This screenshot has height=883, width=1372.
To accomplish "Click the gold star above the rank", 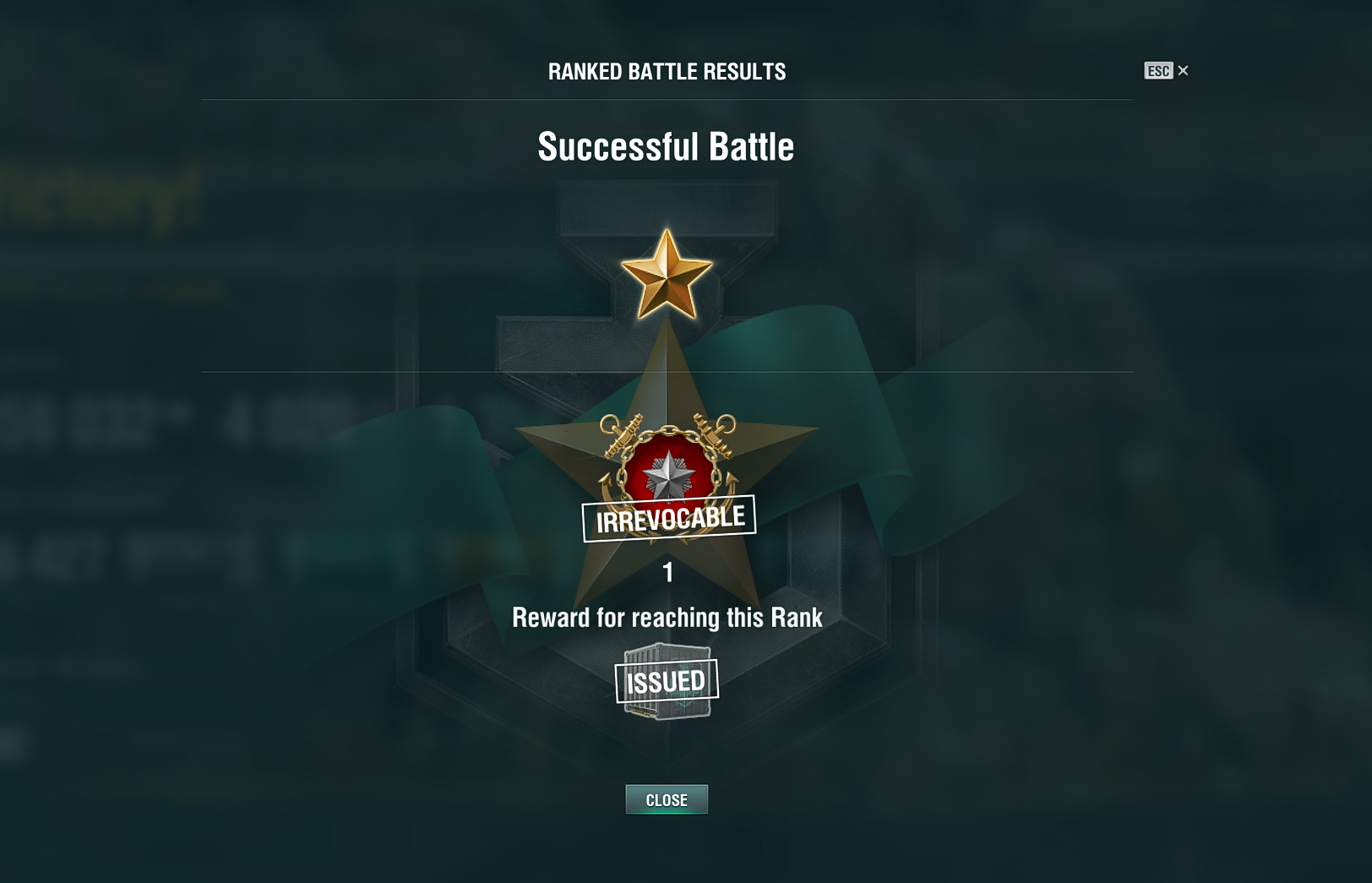I will [x=667, y=275].
